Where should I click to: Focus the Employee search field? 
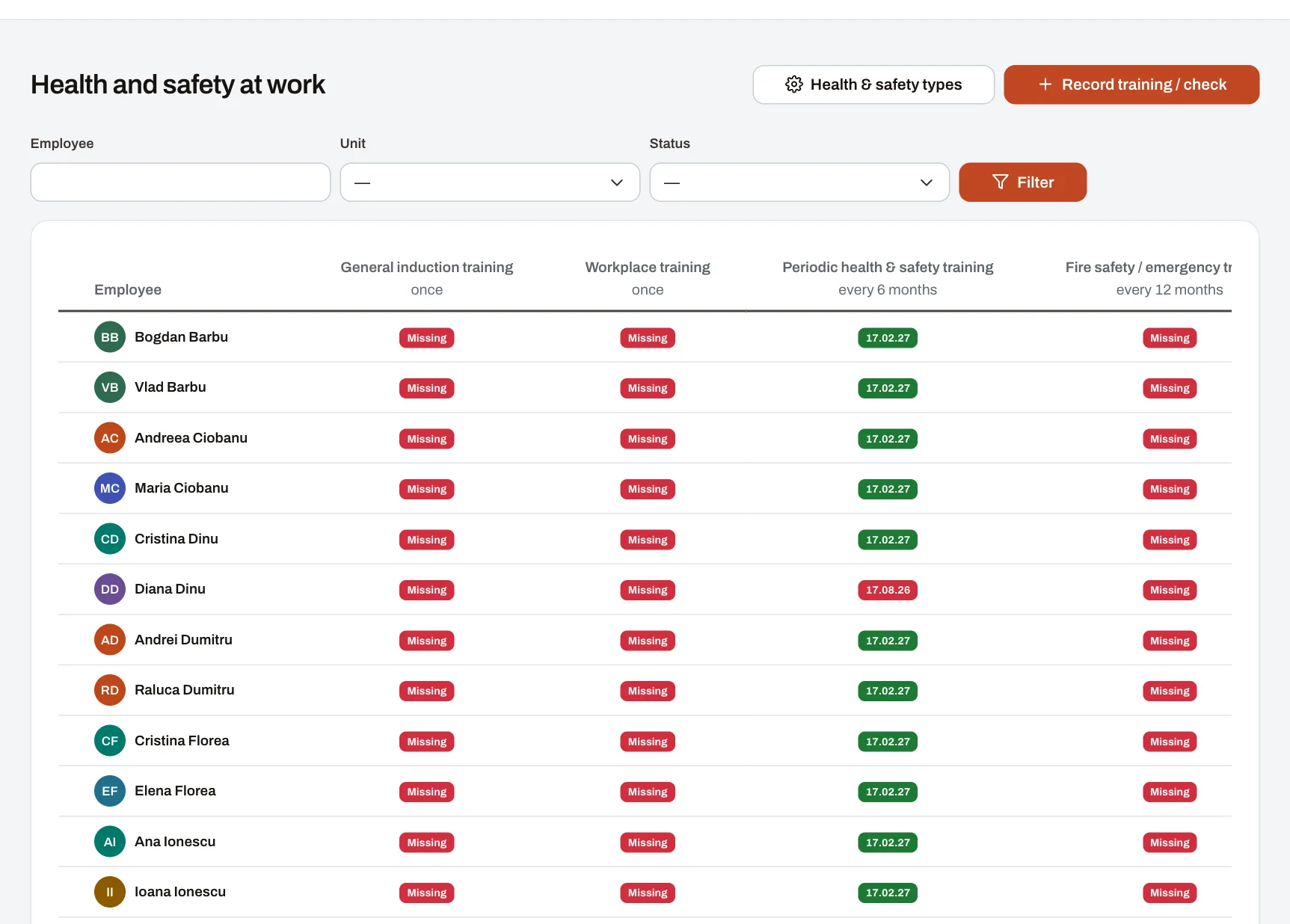[x=180, y=182]
